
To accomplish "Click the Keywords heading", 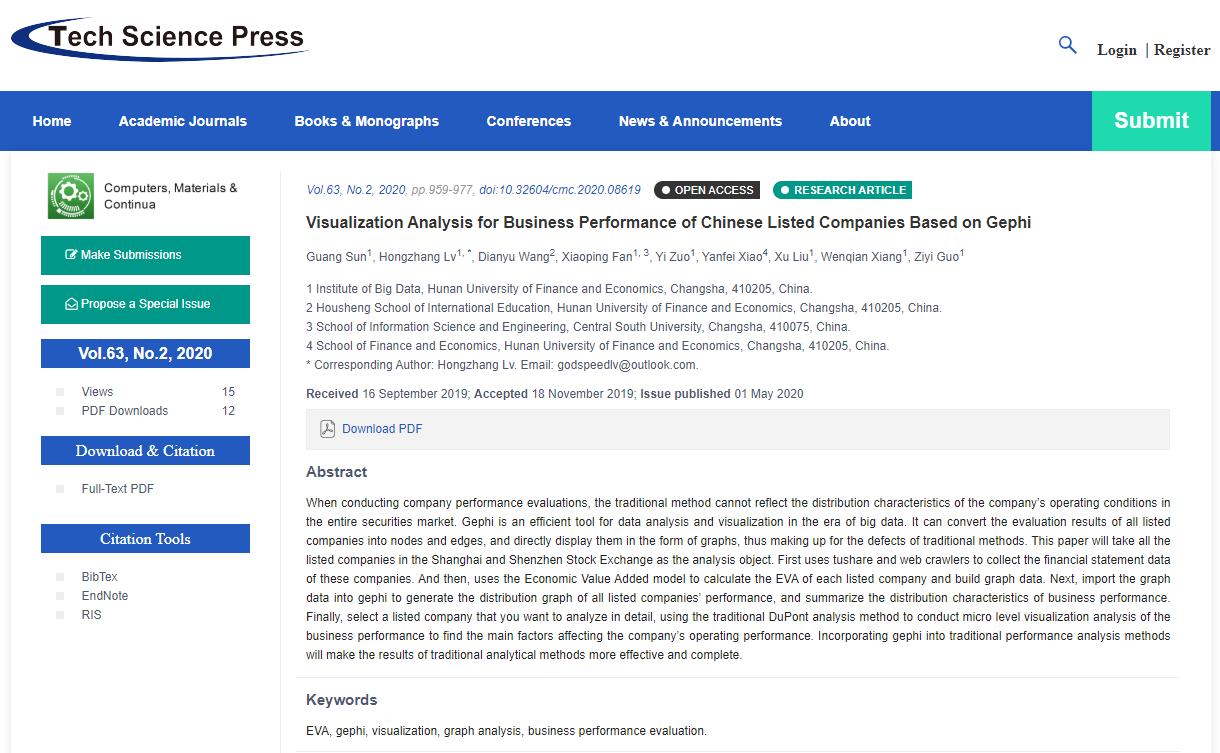I will pos(342,700).
